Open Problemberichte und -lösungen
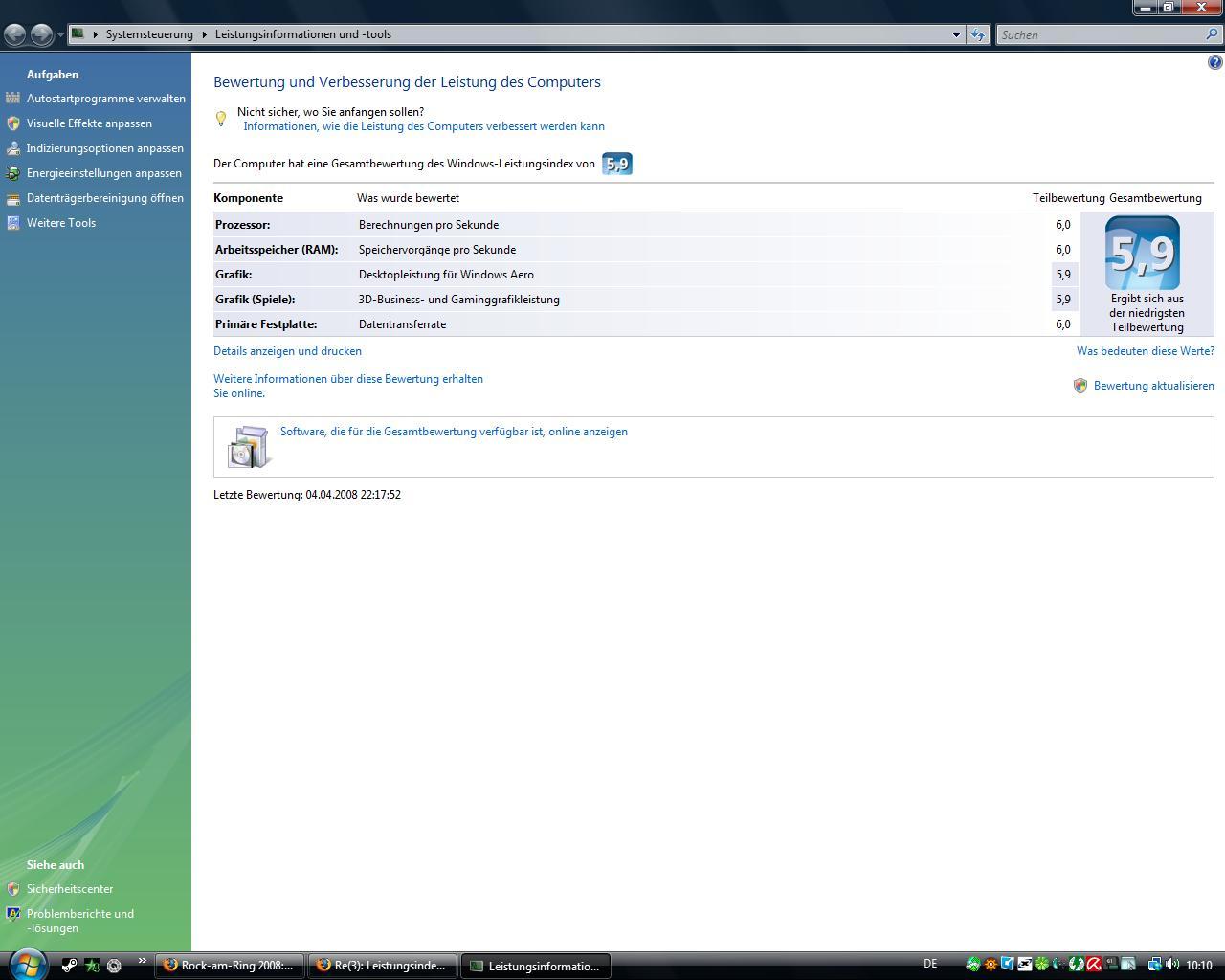Viewport: 1225px width, 980px height. pyautogui.click(x=80, y=921)
